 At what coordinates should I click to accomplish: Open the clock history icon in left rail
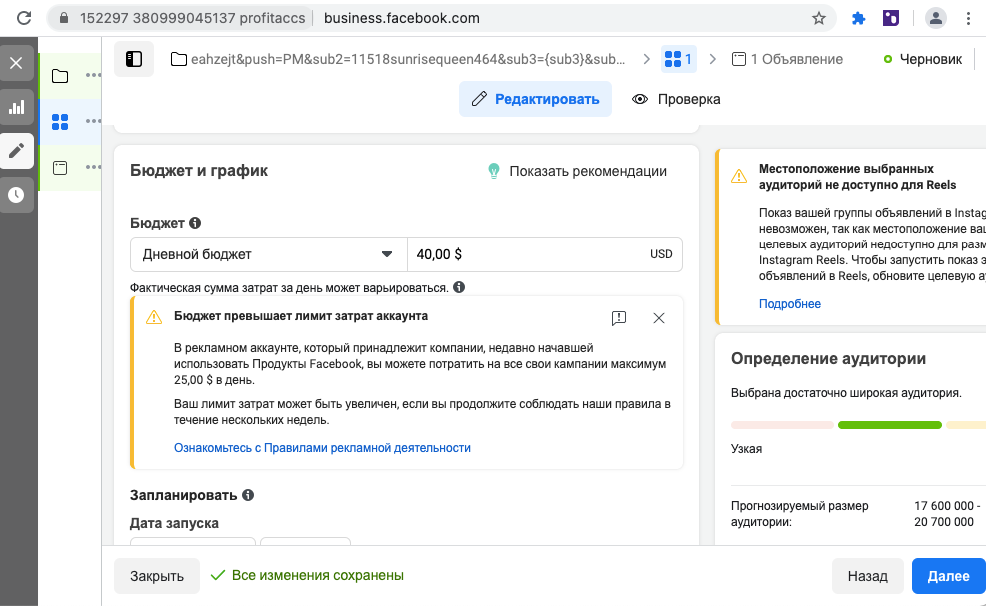pyautogui.click(x=16, y=195)
